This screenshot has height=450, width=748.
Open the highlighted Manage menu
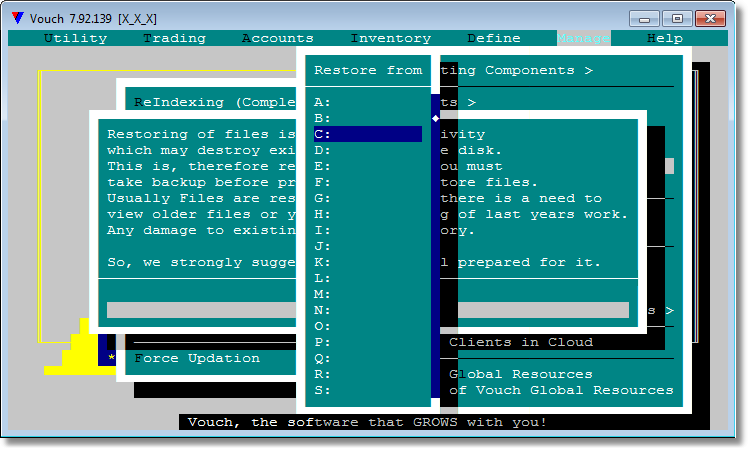(x=583, y=38)
